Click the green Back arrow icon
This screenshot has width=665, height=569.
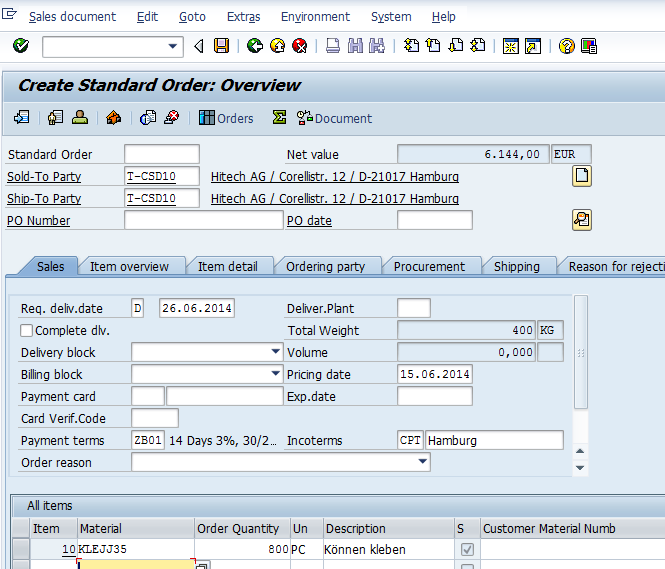[x=255, y=45]
